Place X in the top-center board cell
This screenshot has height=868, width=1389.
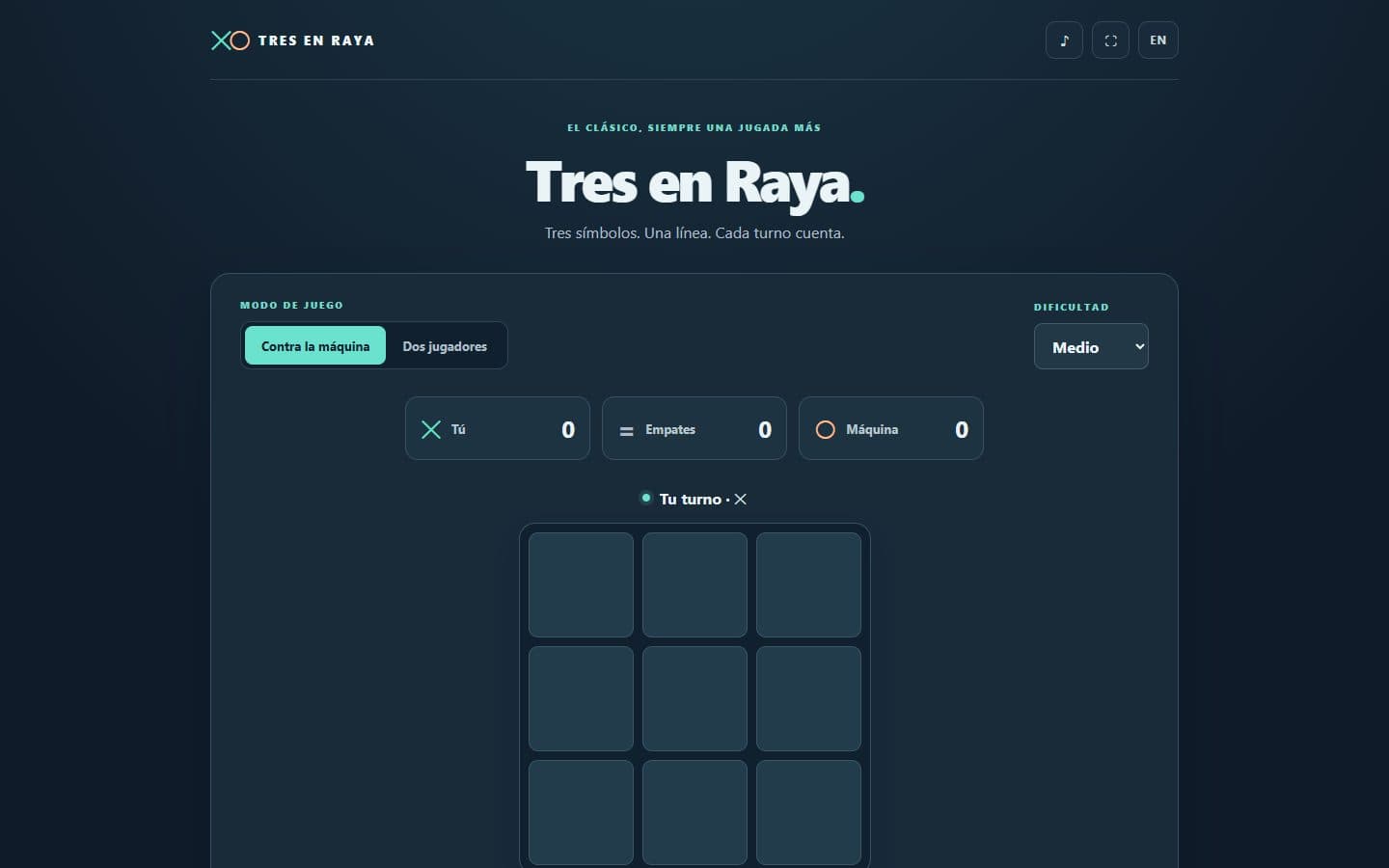point(694,584)
